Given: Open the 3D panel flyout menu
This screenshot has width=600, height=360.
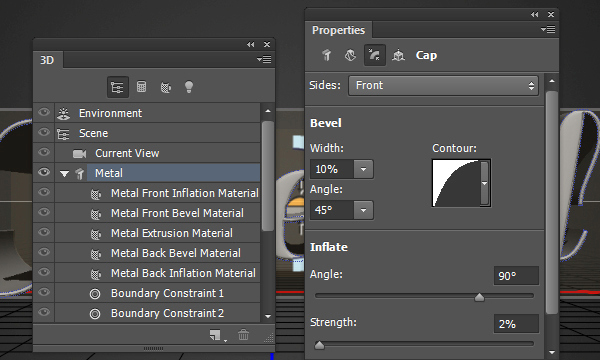Looking at the screenshot, I should click(264, 59).
